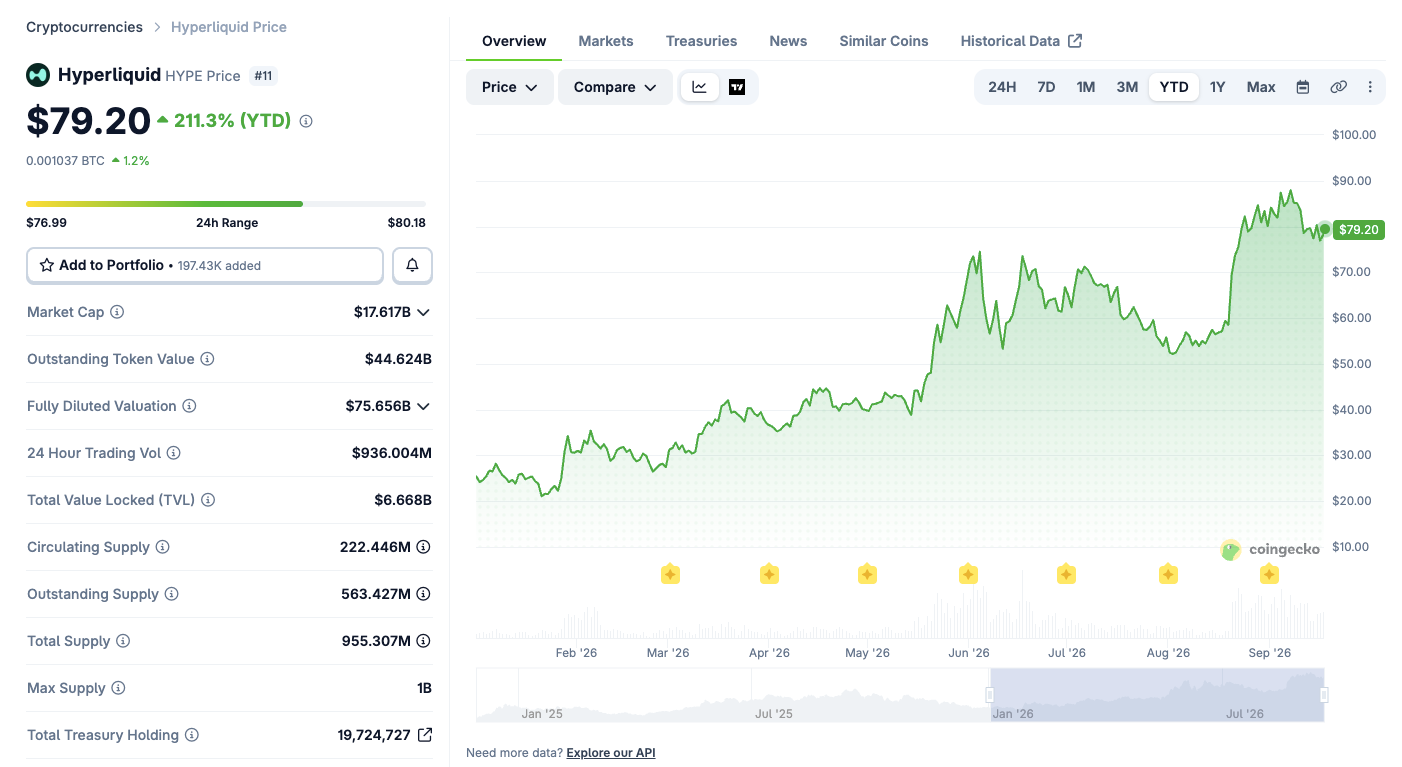Open the News tab
The image size is (1402, 767).
[x=788, y=41]
